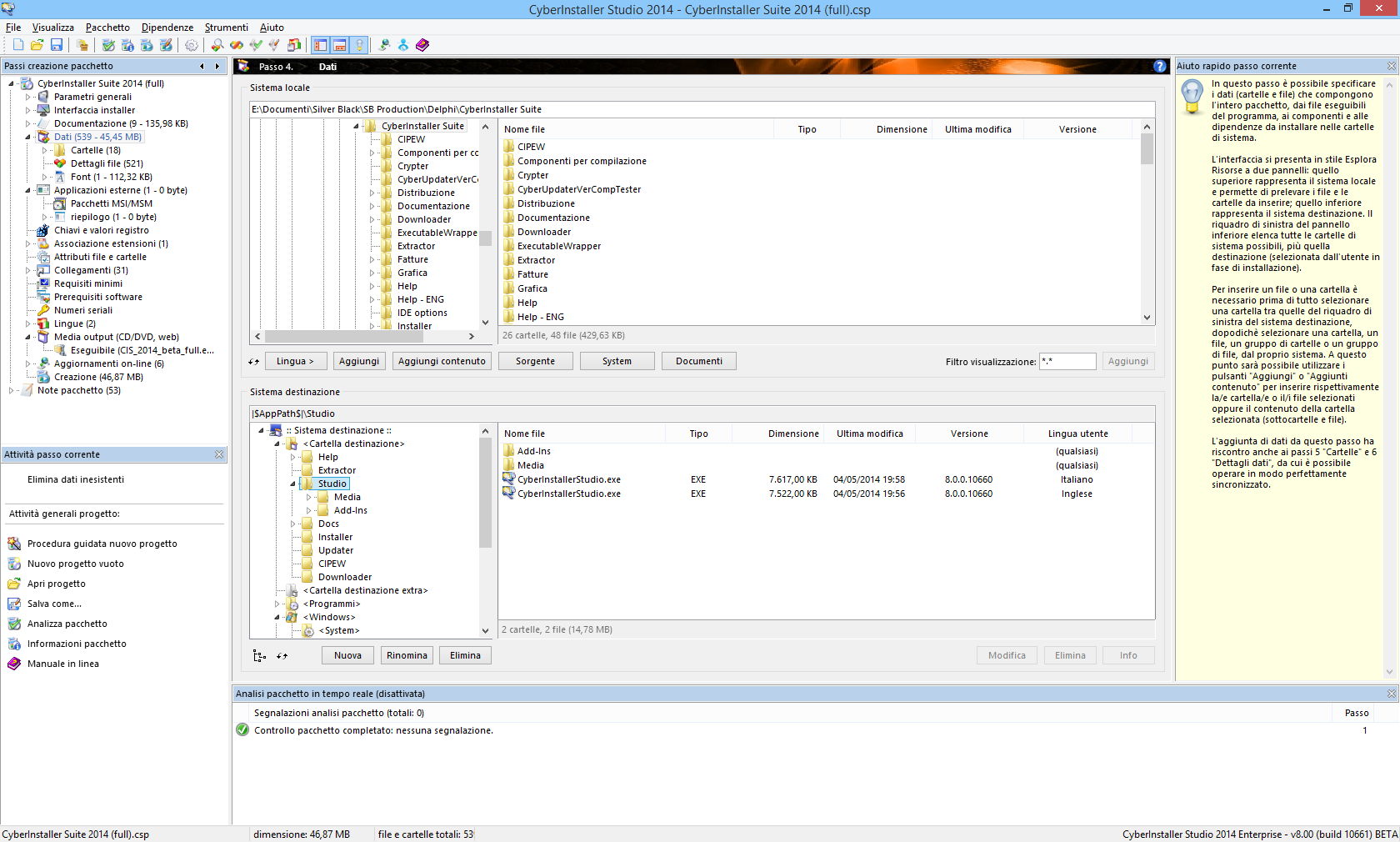Viewport: 1400px width, 842px height.
Task: Click the package with blue info badge icon
Action: (x=127, y=45)
